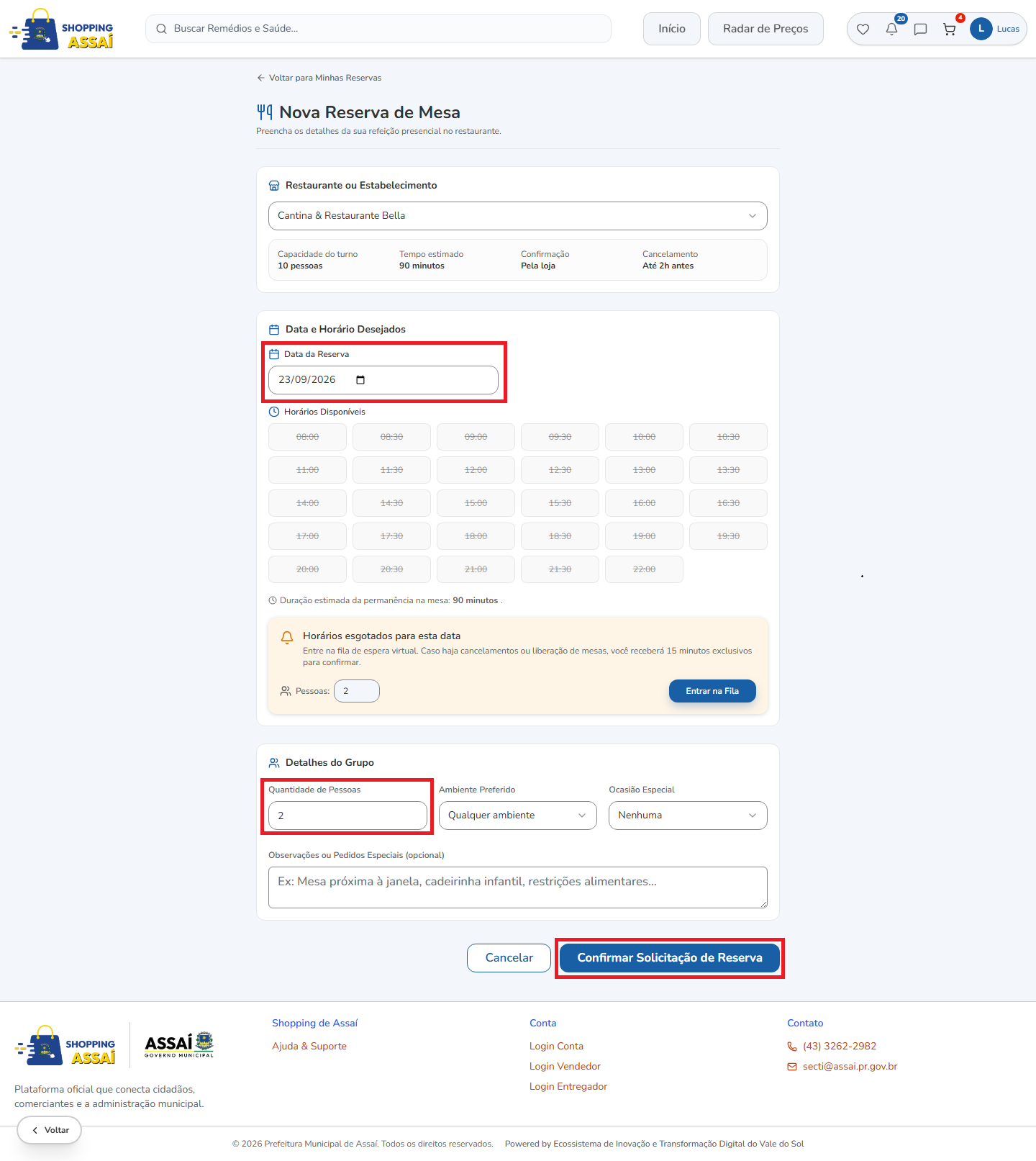The height and width of the screenshot is (1161, 1036).
Task: Open Login Vendedor link
Action: click(565, 1067)
